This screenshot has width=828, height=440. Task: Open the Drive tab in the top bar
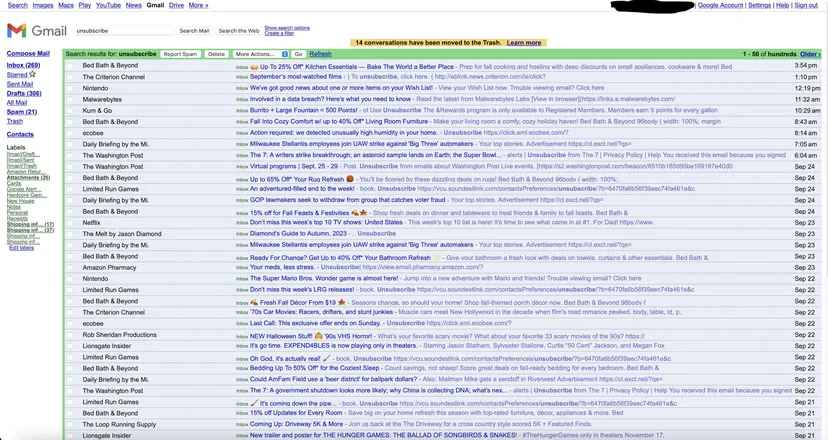(175, 5)
